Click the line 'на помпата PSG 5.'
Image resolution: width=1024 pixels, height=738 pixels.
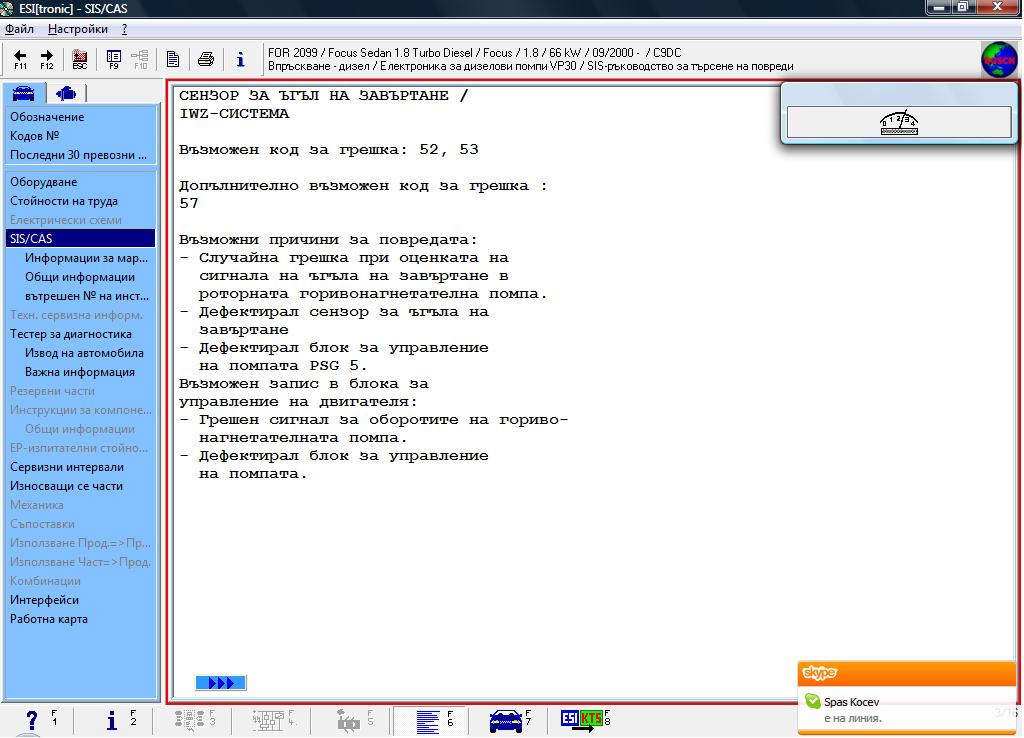click(283, 366)
